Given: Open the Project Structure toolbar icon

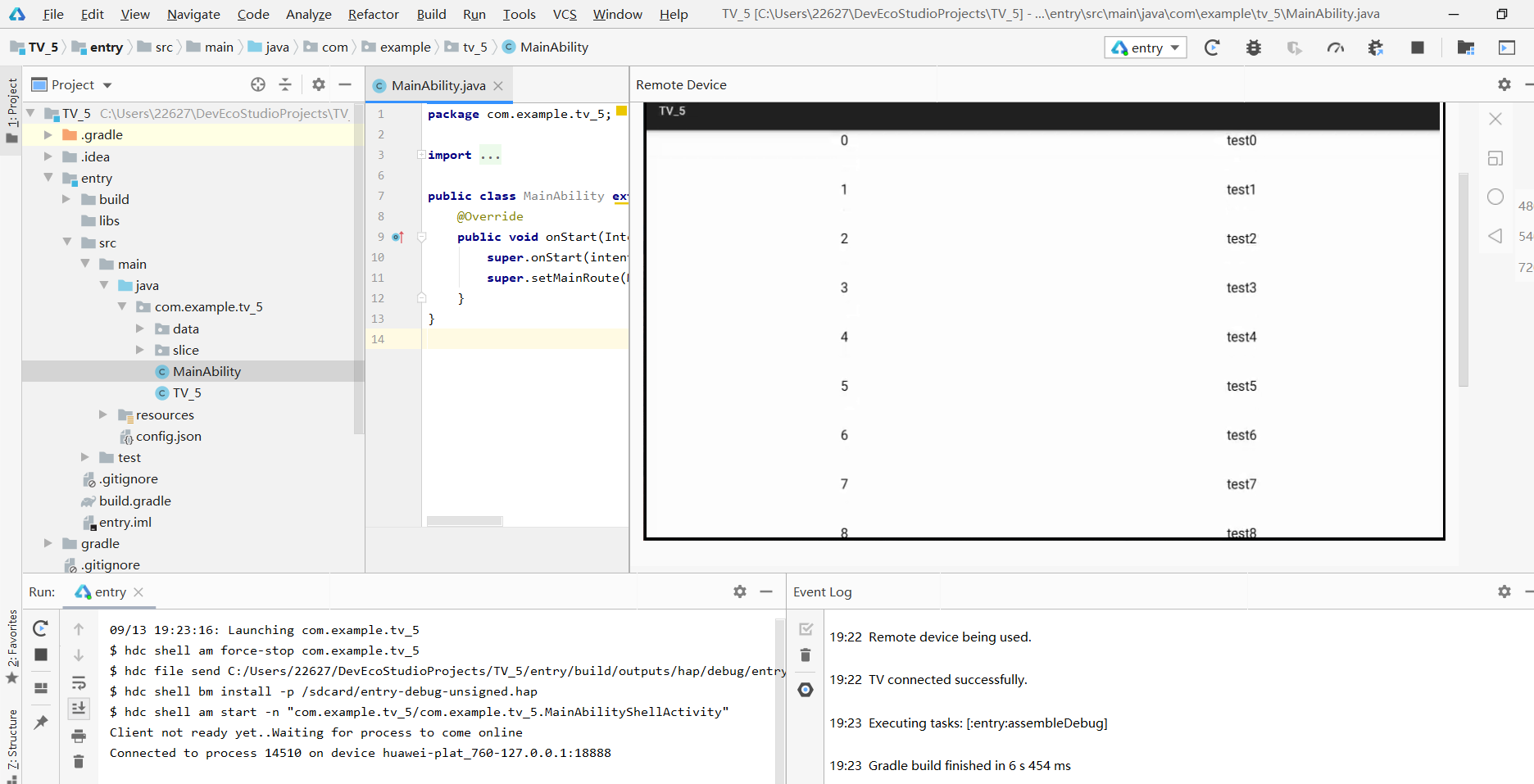Looking at the screenshot, I should click(x=1466, y=48).
